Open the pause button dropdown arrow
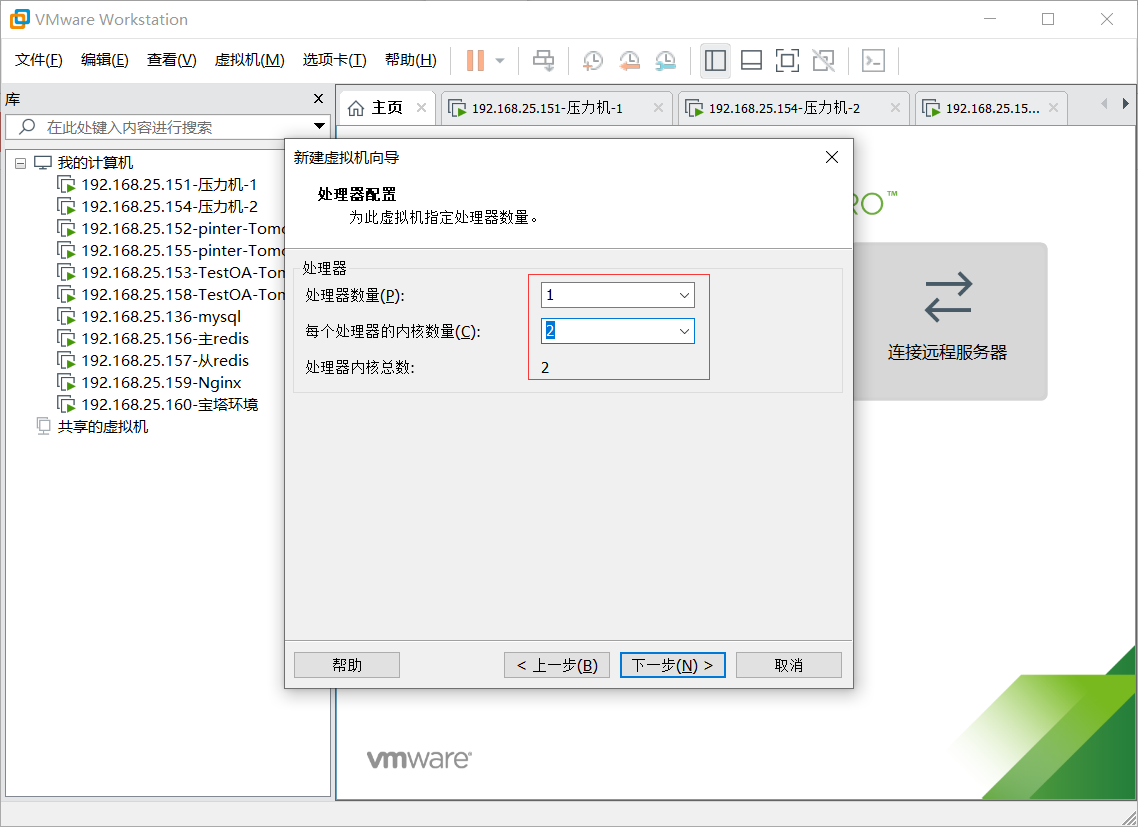Image resolution: width=1138 pixels, height=827 pixels. click(x=500, y=60)
